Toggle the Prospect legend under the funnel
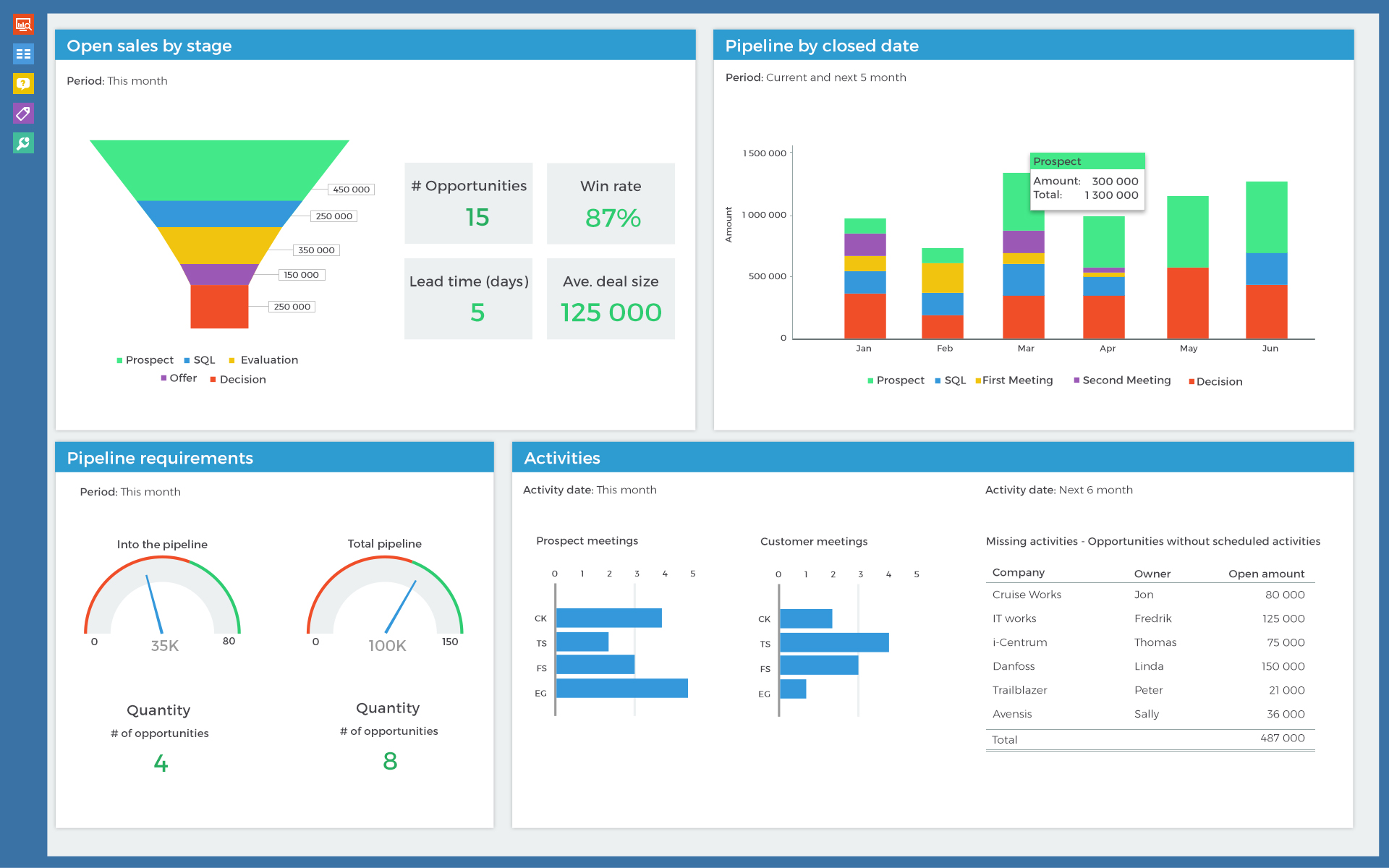The width and height of the screenshot is (1389, 868). [x=145, y=359]
